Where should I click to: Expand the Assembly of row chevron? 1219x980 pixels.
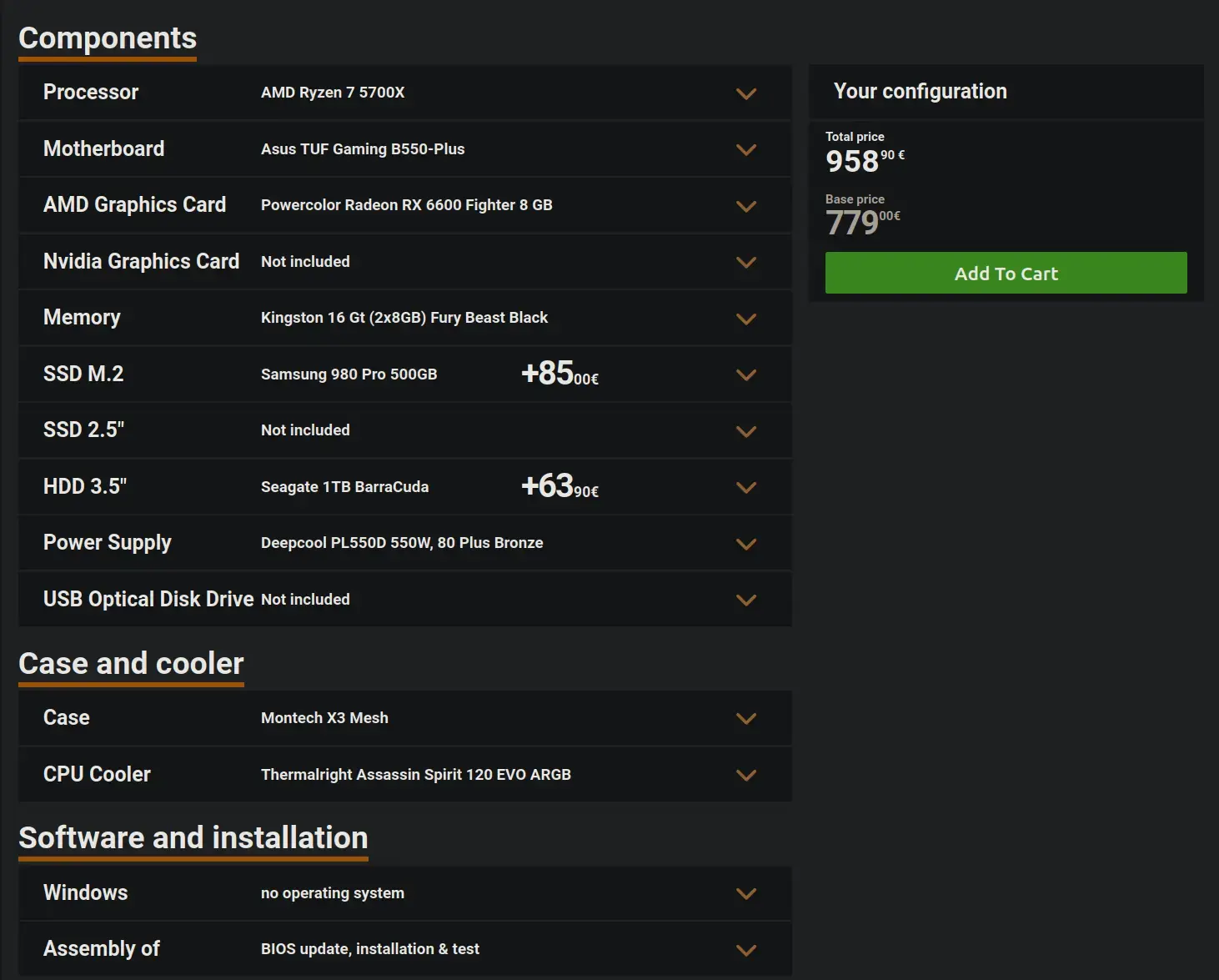click(x=746, y=950)
